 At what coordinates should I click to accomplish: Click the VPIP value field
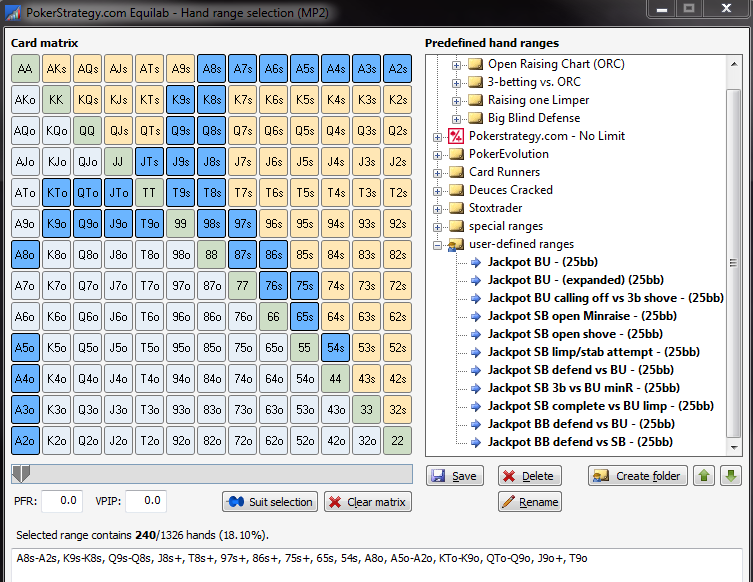pos(146,501)
